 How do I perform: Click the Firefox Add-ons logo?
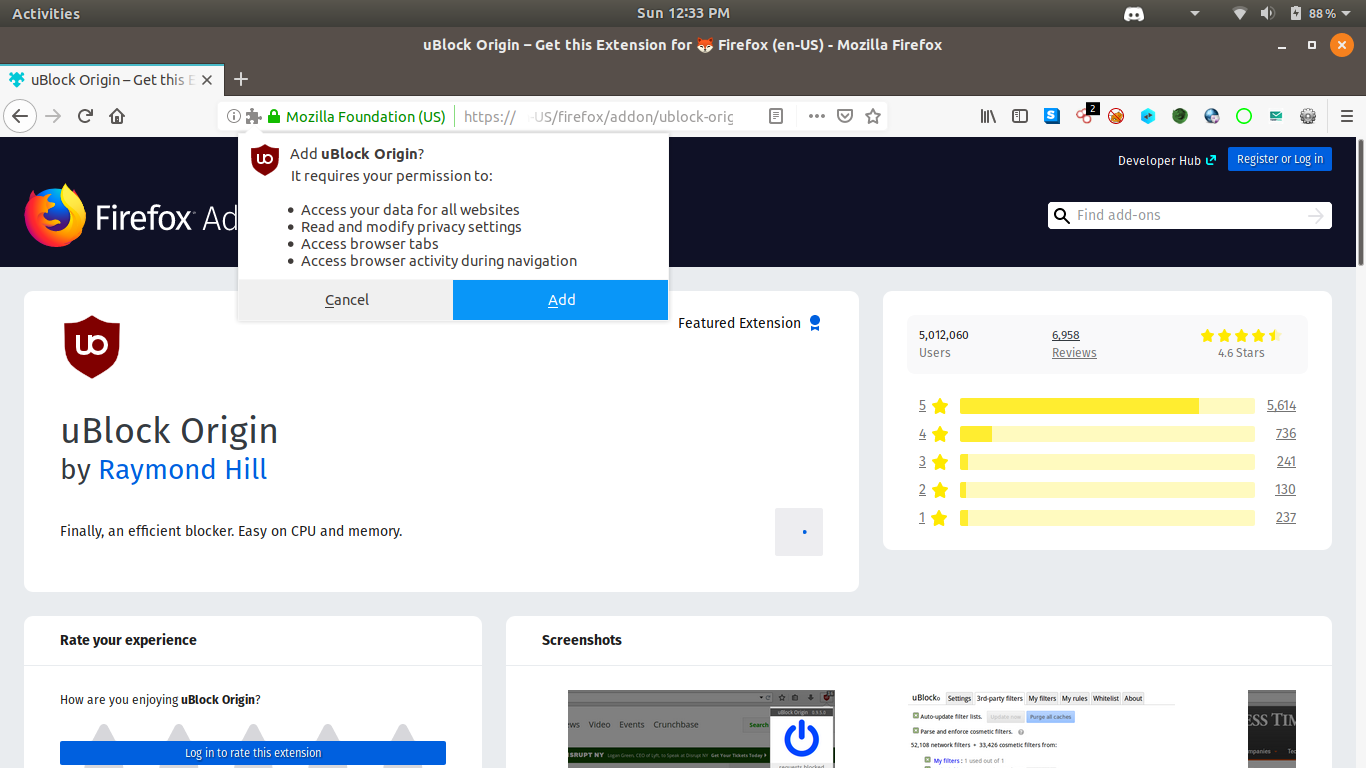point(132,215)
